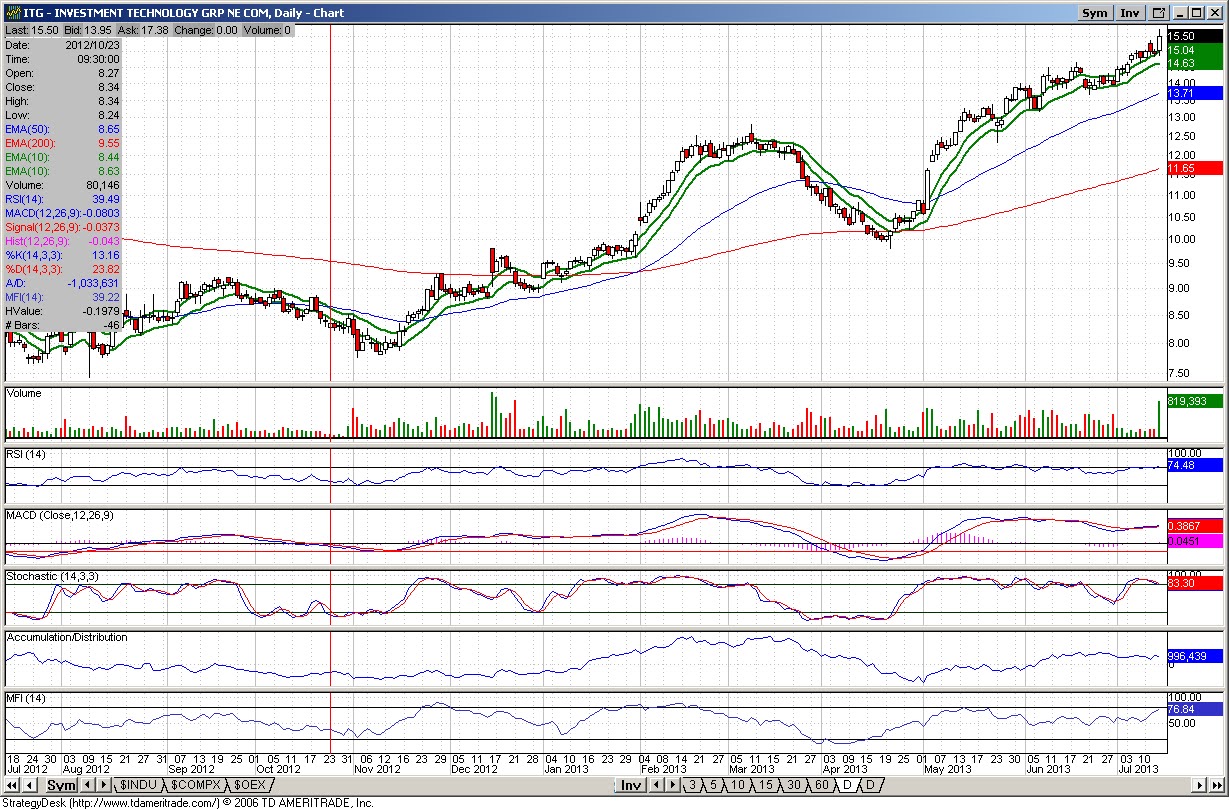Click the MACD(12,26,9) data panel row
The width and height of the screenshot is (1229, 809).
63,213
